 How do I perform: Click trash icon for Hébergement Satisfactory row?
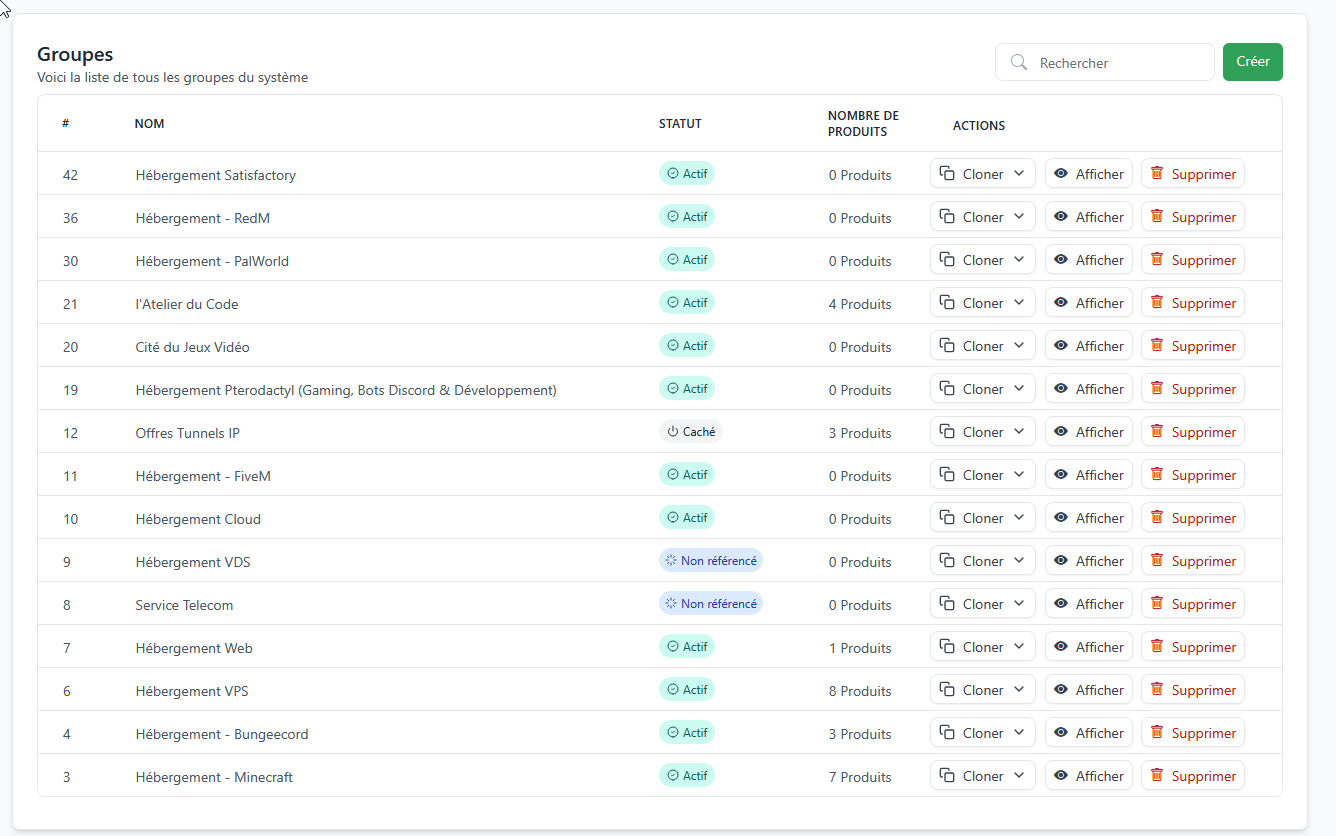(1157, 173)
